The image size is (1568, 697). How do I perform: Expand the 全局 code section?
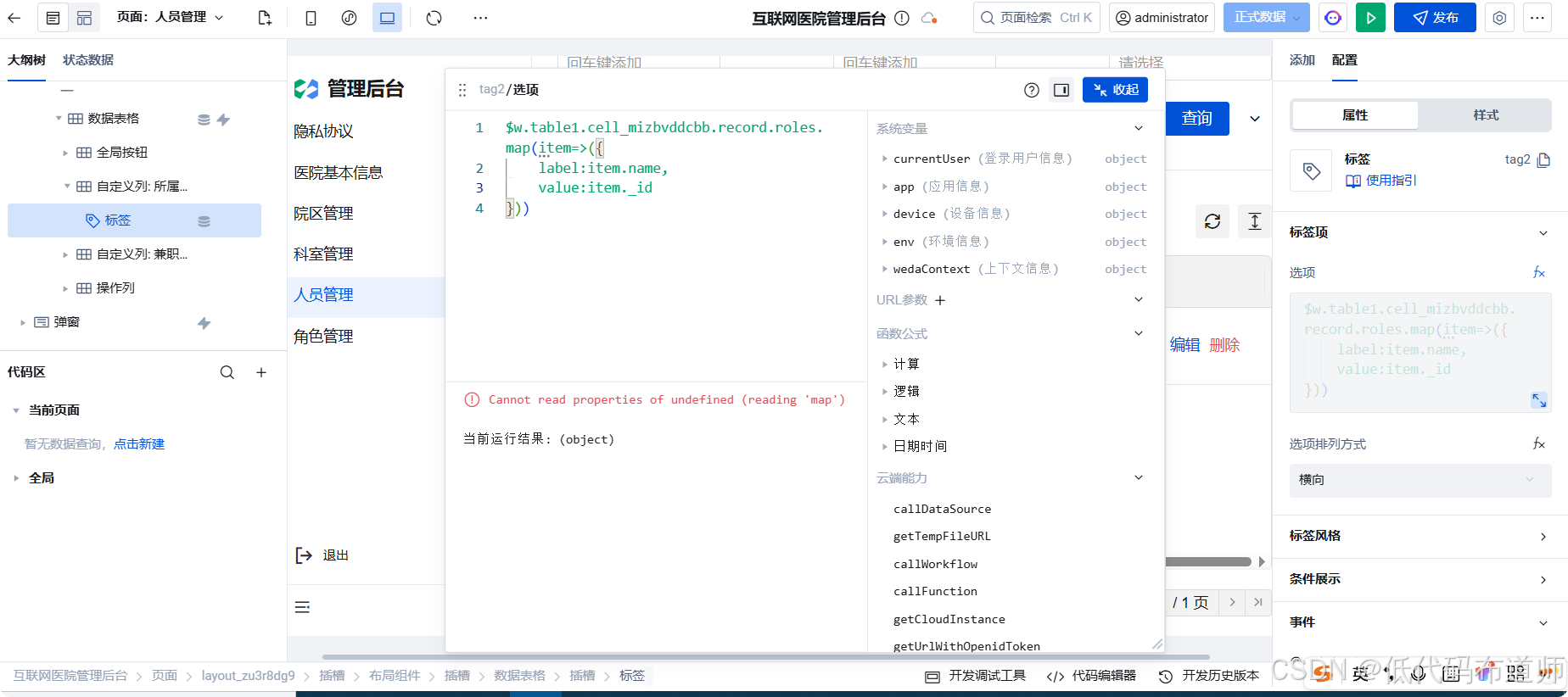tap(16, 478)
